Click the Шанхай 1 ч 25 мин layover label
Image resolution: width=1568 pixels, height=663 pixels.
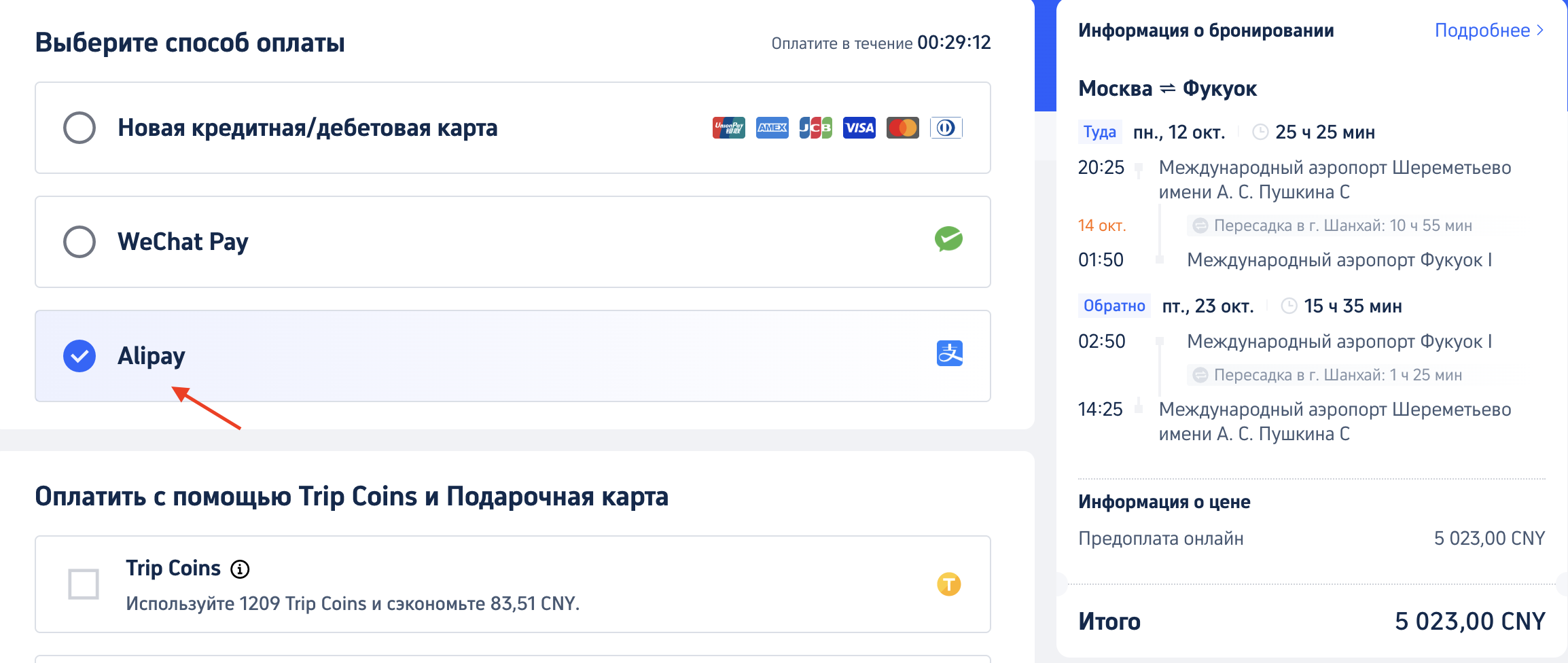tap(1337, 375)
